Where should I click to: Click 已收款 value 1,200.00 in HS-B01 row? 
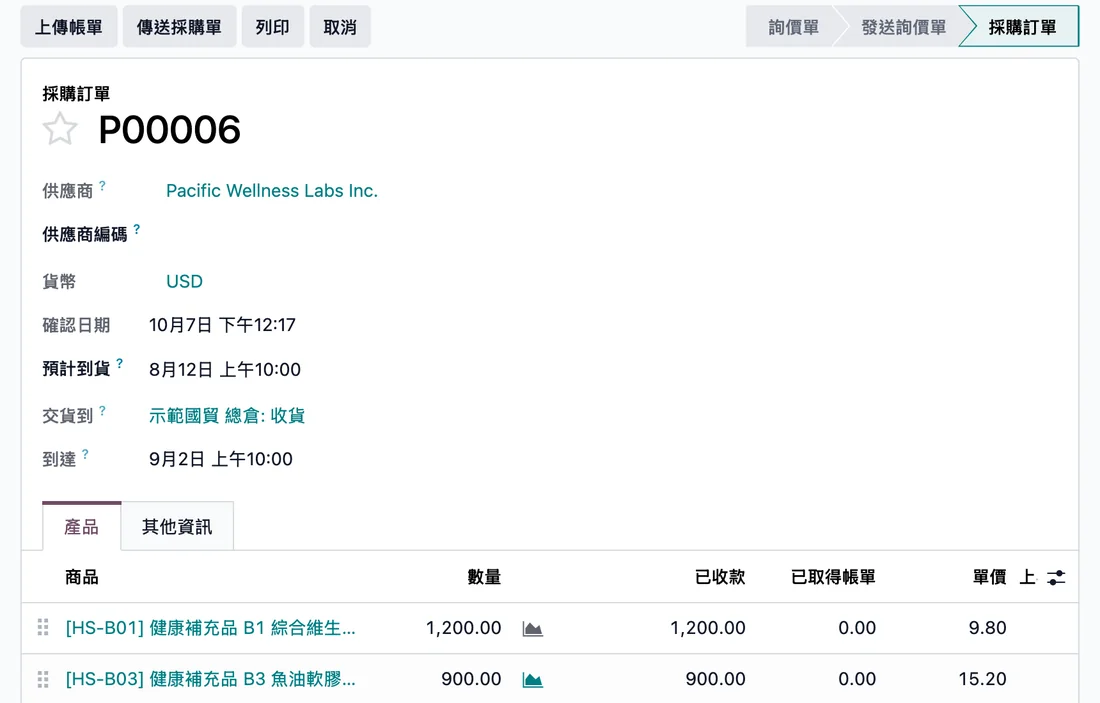(x=708, y=628)
